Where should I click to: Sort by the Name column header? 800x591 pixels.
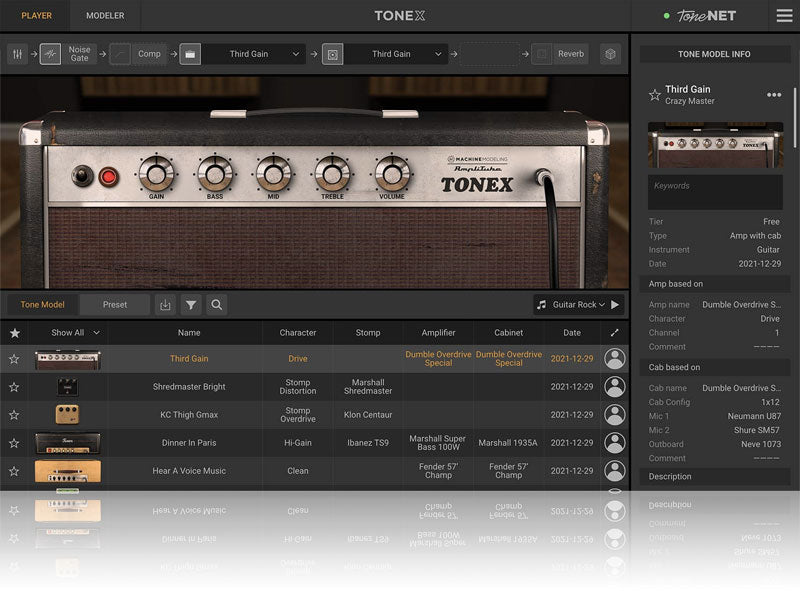coord(189,333)
